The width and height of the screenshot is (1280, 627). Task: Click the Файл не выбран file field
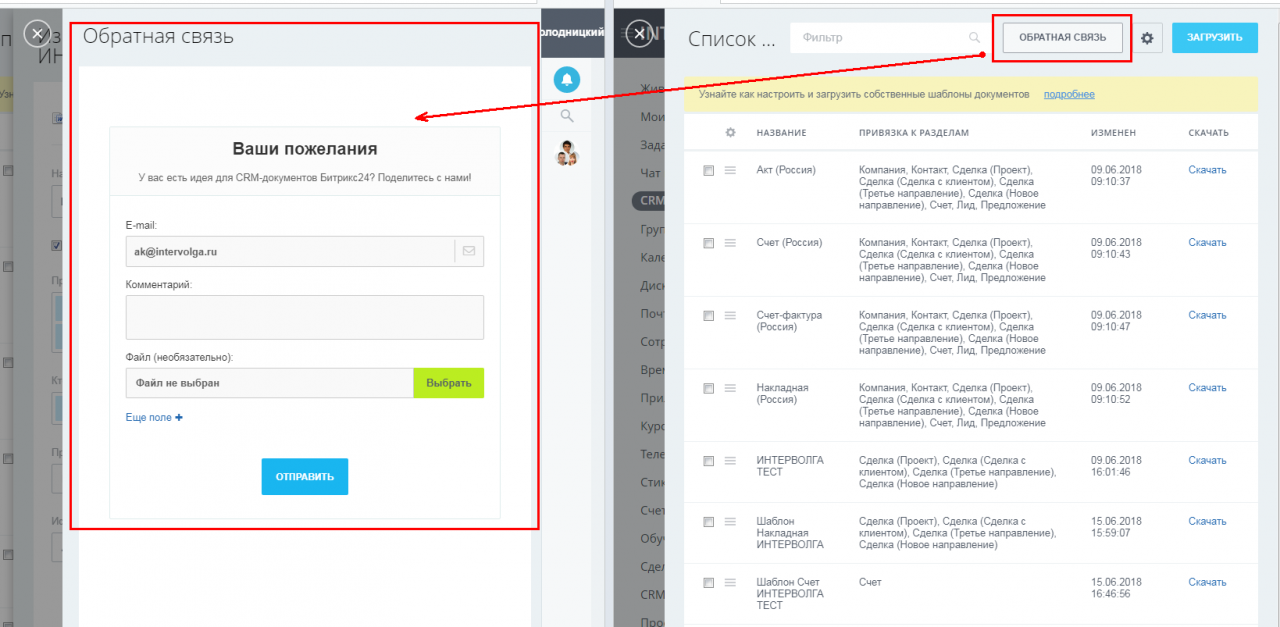[x=269, y=383]
